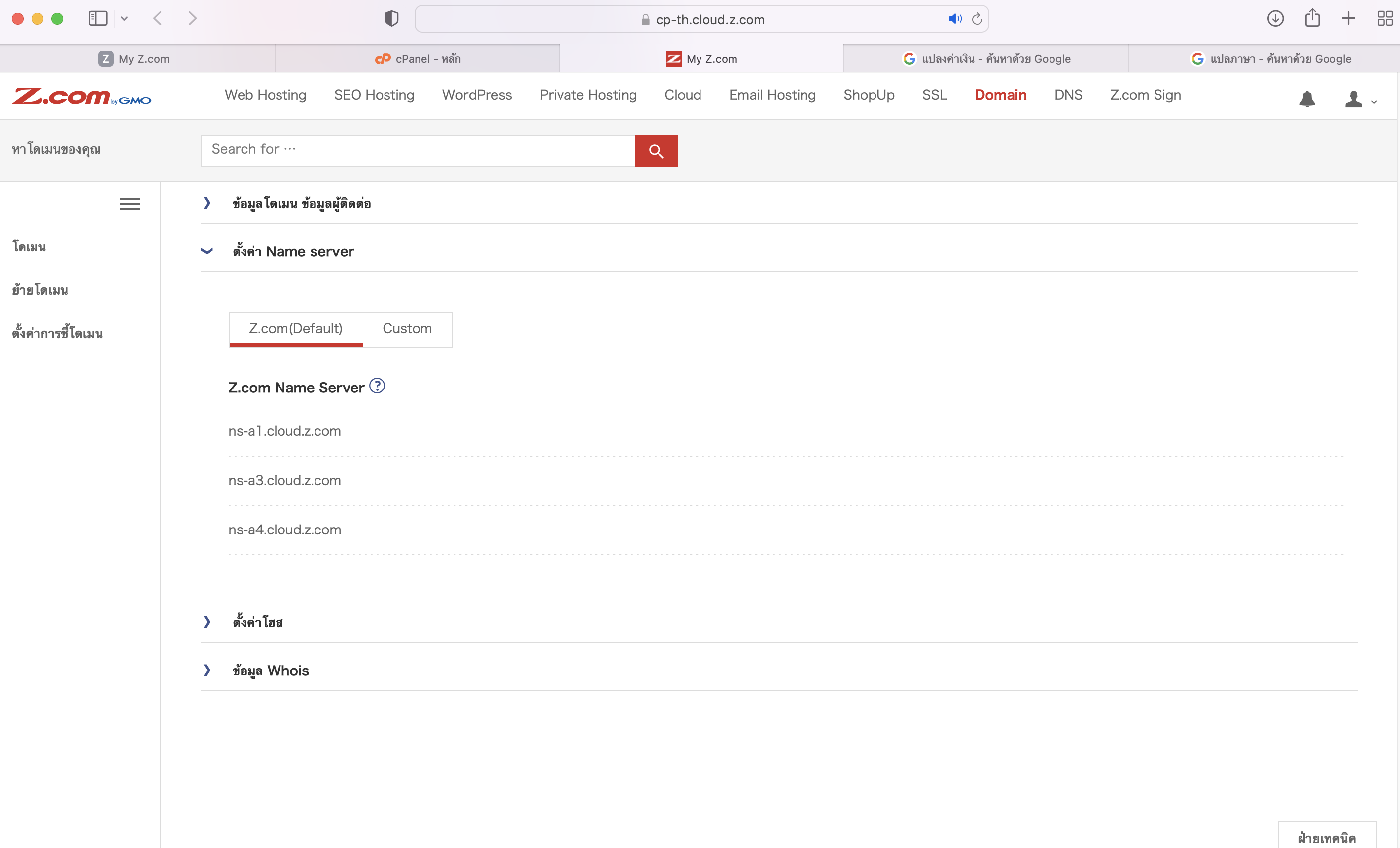1400x848 pixels.
Task: Toggle the sidebar hamburger menu icon
Action: coord(130,204)
